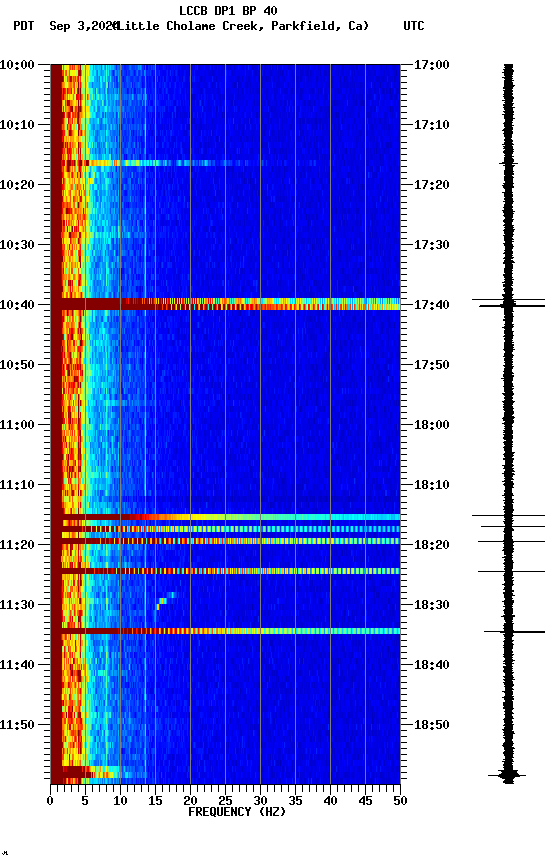552x864 pixels.
Task: Click the '10:40' PDT time label
Action: coord(17,305)
